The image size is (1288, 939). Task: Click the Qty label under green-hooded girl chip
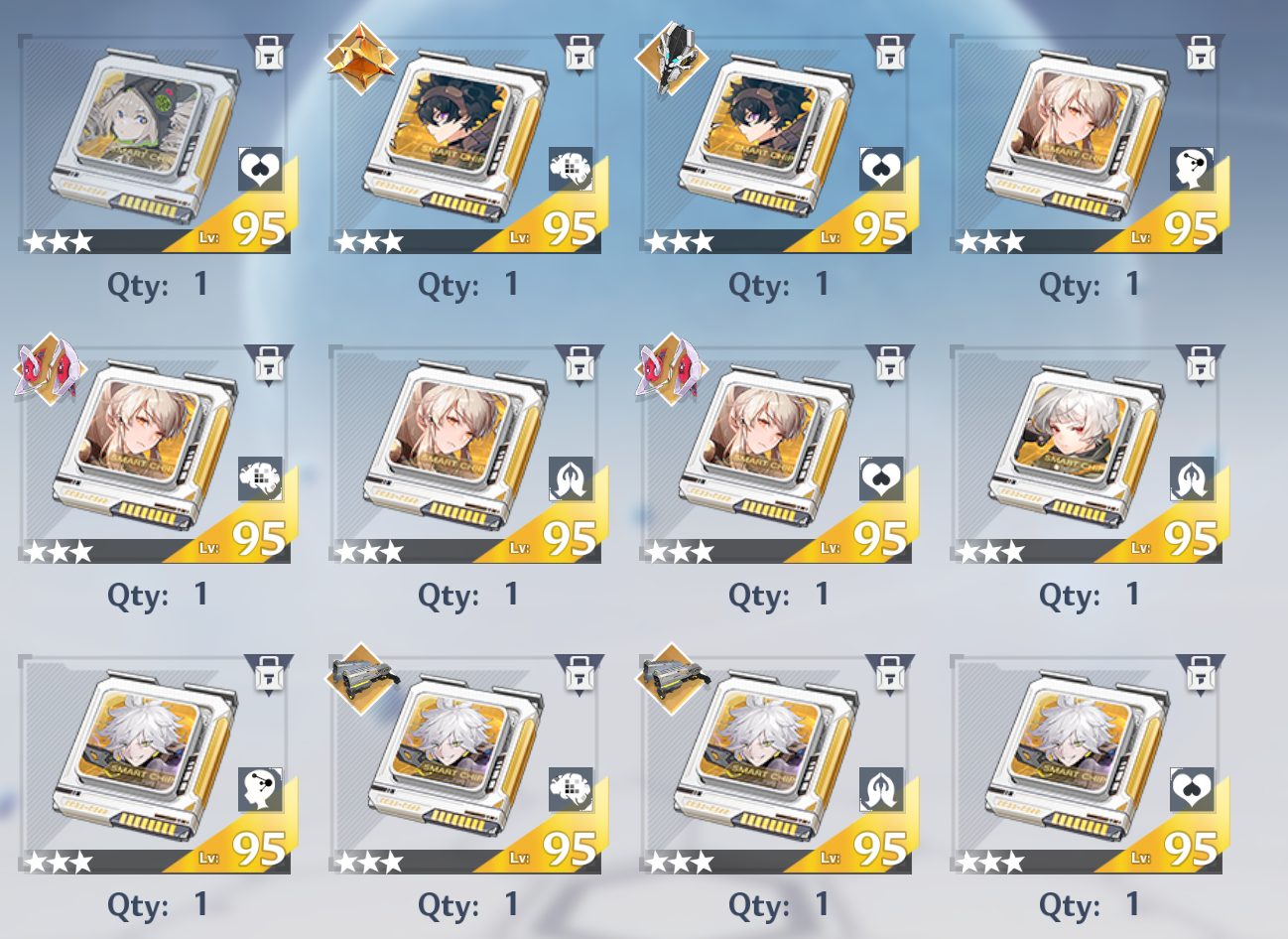[138, 286]
